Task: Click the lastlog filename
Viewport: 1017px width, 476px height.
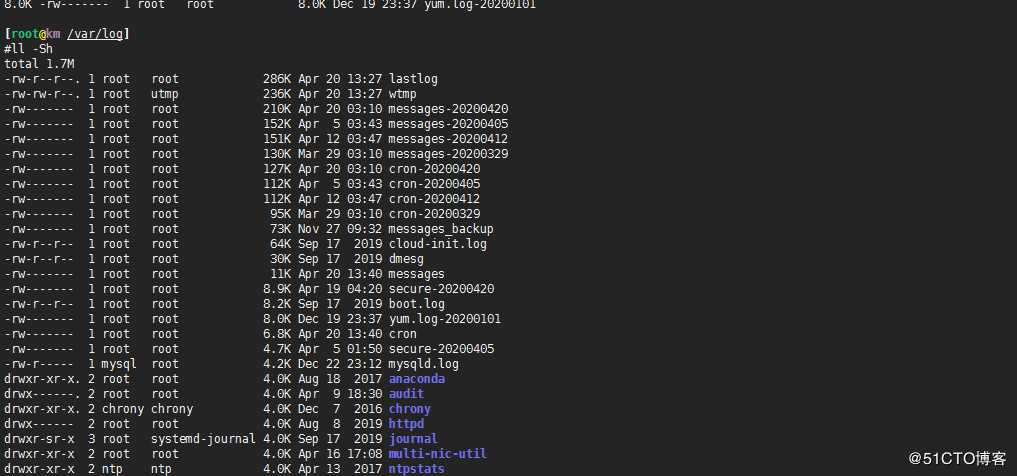Action: coord(413,79)
